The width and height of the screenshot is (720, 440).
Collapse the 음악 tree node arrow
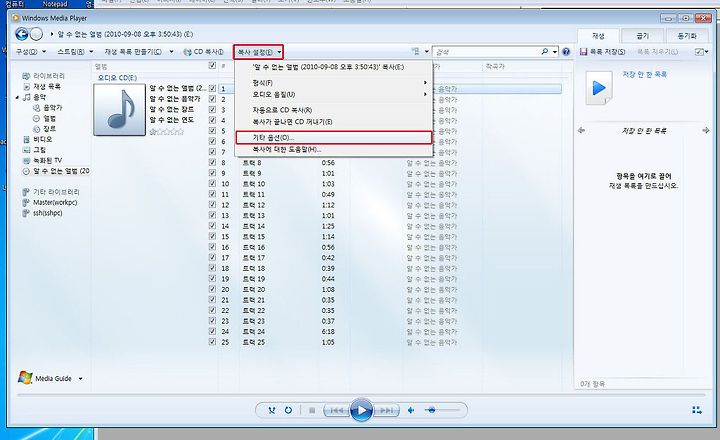pyautogui.click(x=17, y=97)
